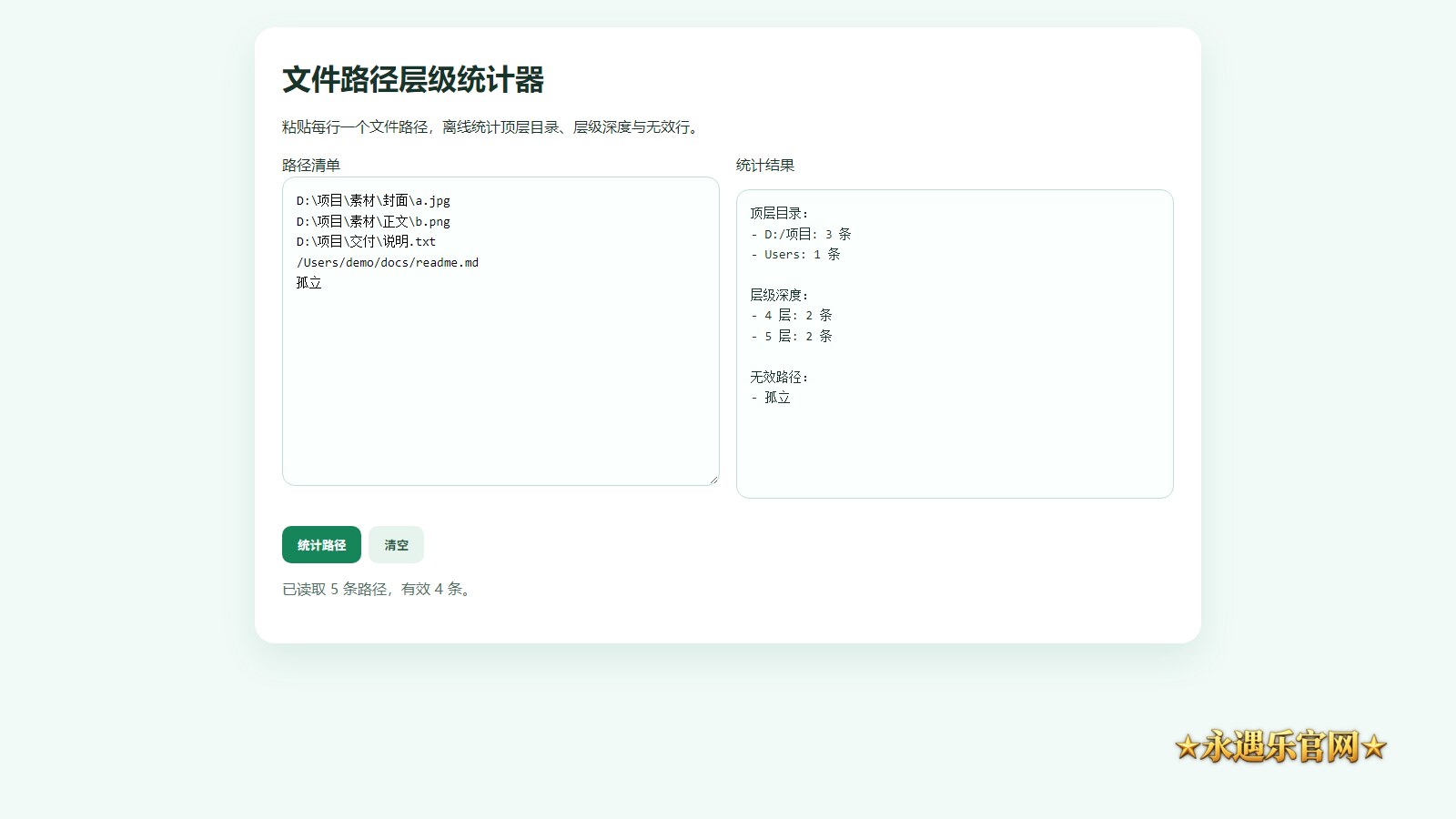Screen dimensions: 1456x819
Task: Click the description text starting with 粘贴每行一个文件路径
Action: (x=491, y=126)
